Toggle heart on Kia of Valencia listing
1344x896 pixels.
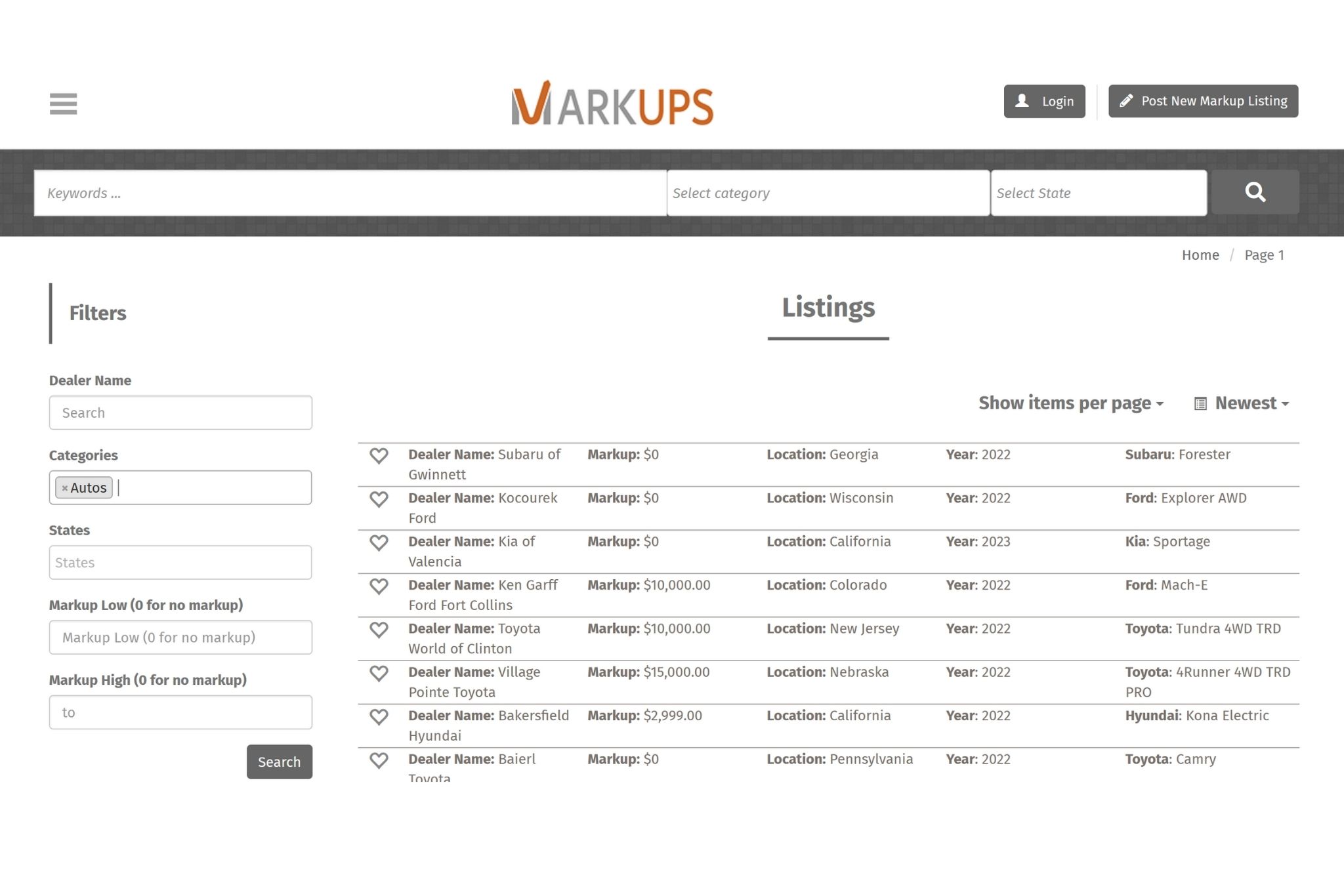pyautogui.click(x=379, y=542)
